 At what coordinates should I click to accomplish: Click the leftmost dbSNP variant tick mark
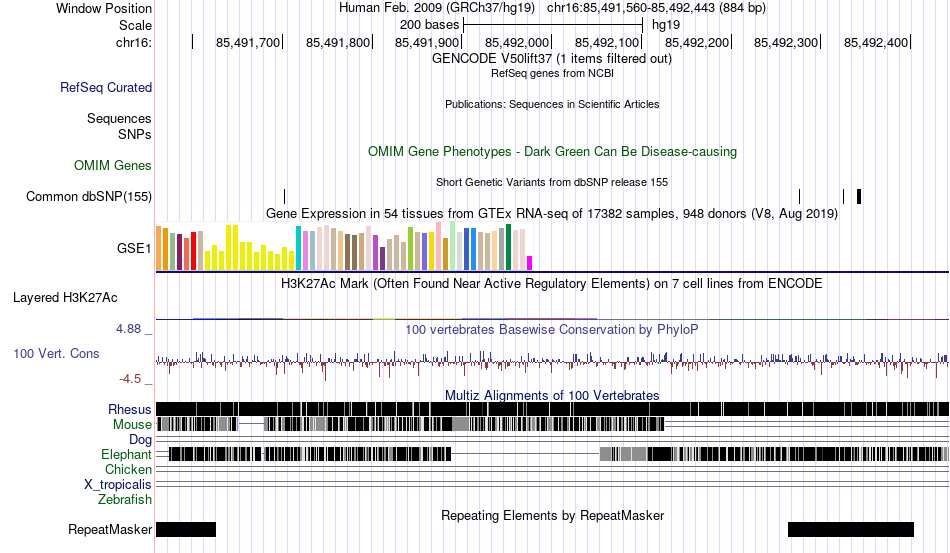(x=285, y=196)
